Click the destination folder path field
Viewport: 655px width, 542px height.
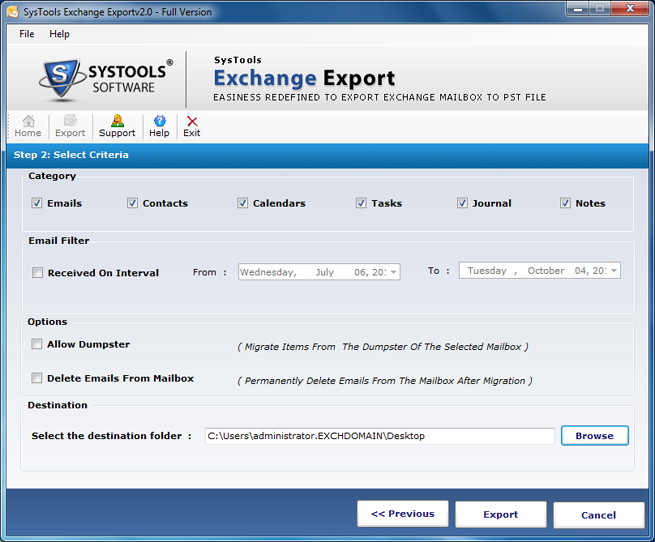379,436
